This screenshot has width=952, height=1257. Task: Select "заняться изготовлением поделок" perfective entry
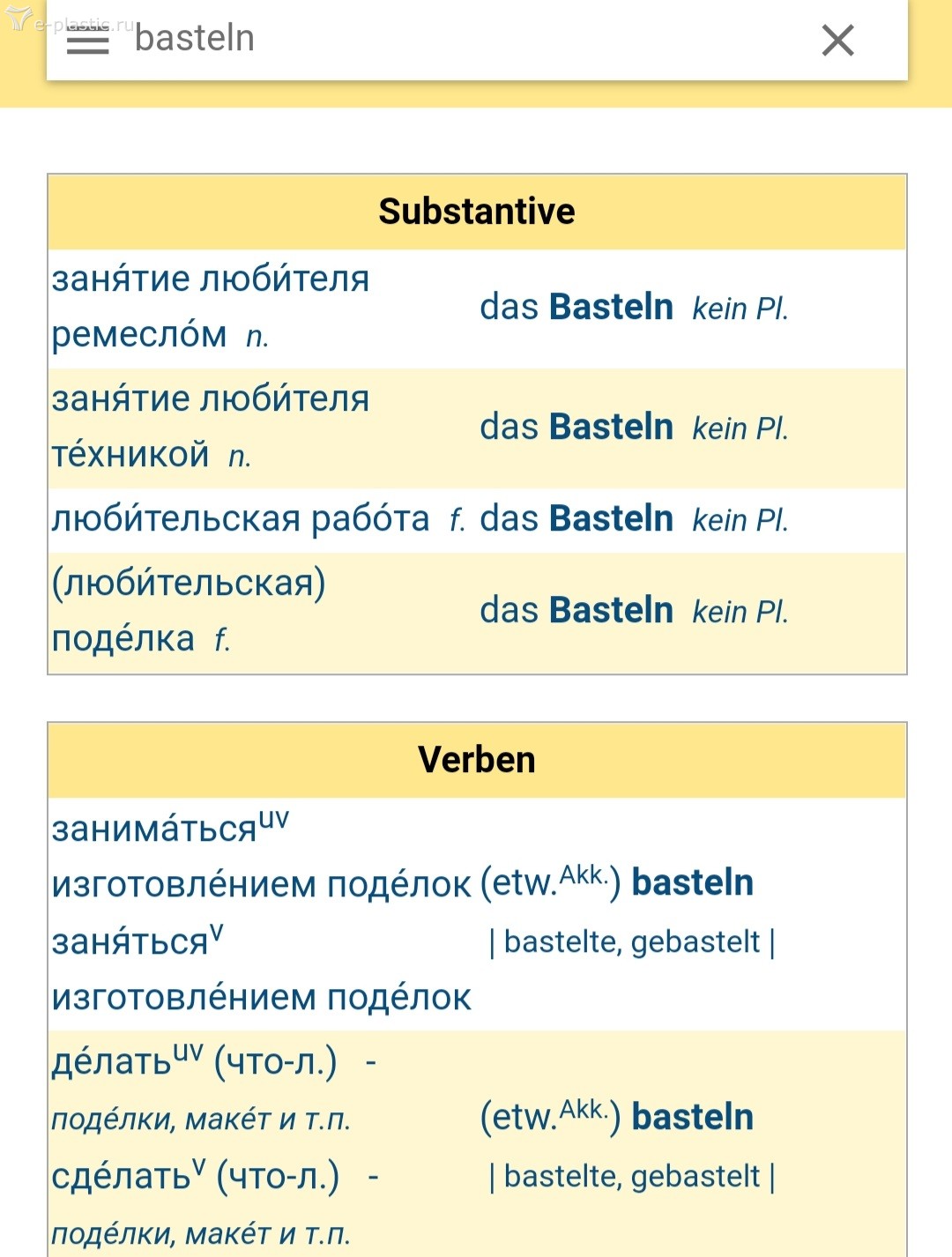click(x=261, y=970)
